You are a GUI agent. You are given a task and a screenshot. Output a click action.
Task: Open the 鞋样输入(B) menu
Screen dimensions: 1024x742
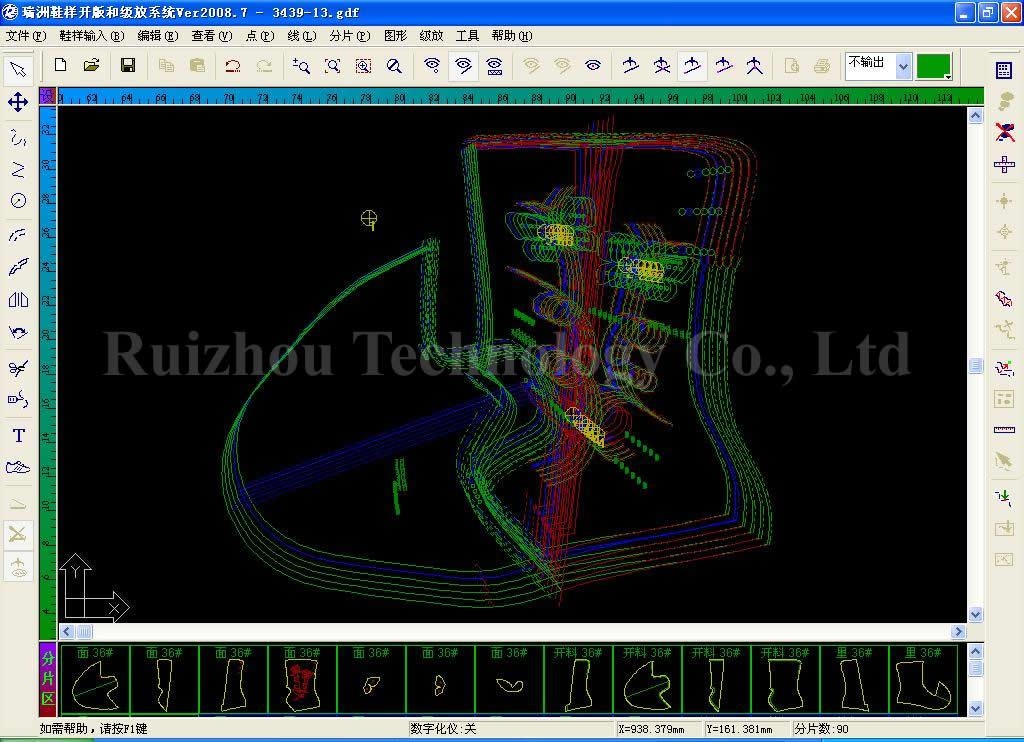coord(91,36)
